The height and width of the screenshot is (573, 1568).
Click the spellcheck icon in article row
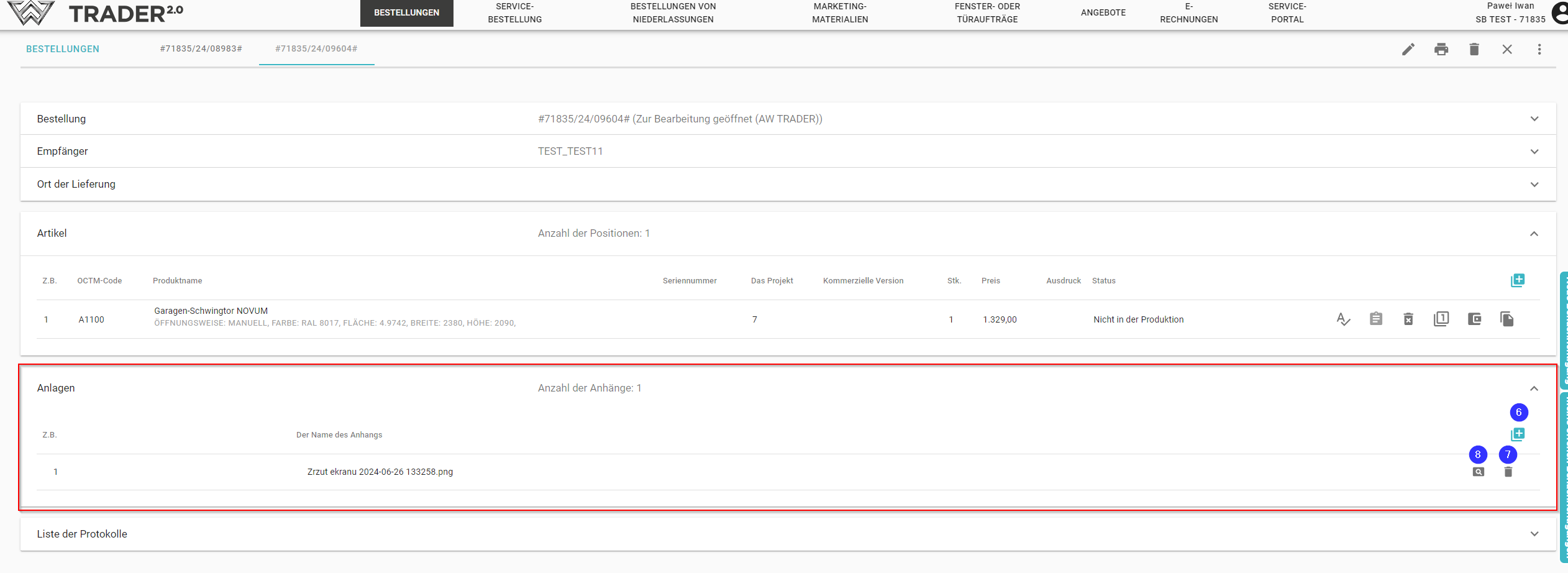1343,319
